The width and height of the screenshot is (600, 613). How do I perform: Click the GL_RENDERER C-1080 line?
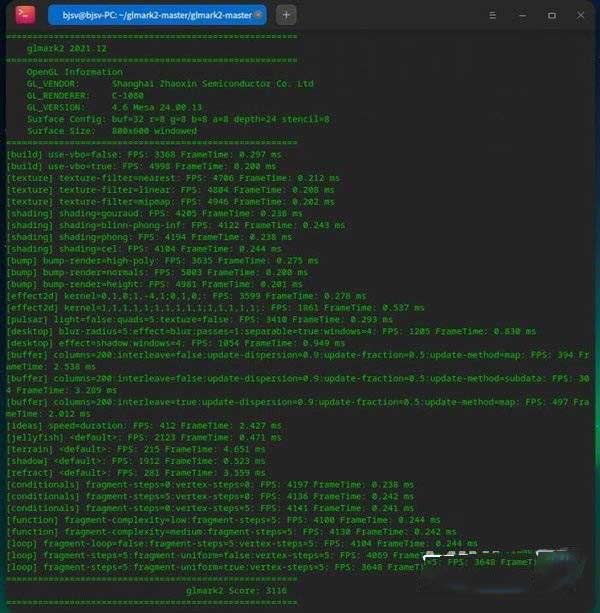click(85, 95)
